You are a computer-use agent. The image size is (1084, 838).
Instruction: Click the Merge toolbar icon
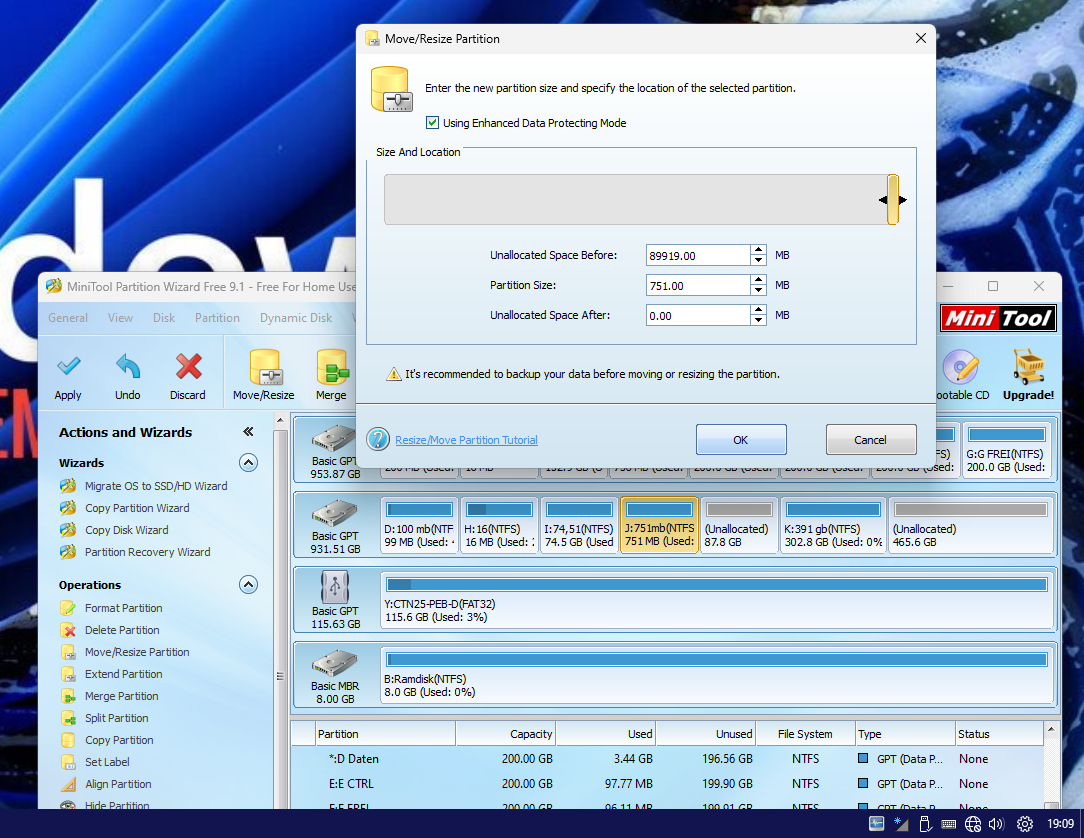pyautogui.click(x=332, y=367)
